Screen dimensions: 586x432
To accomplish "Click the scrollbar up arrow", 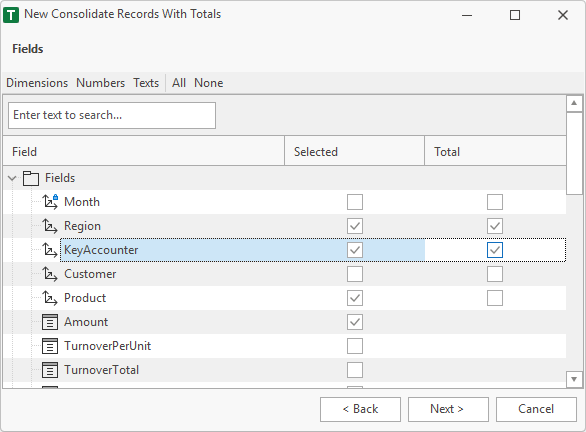I will (574, 103).
